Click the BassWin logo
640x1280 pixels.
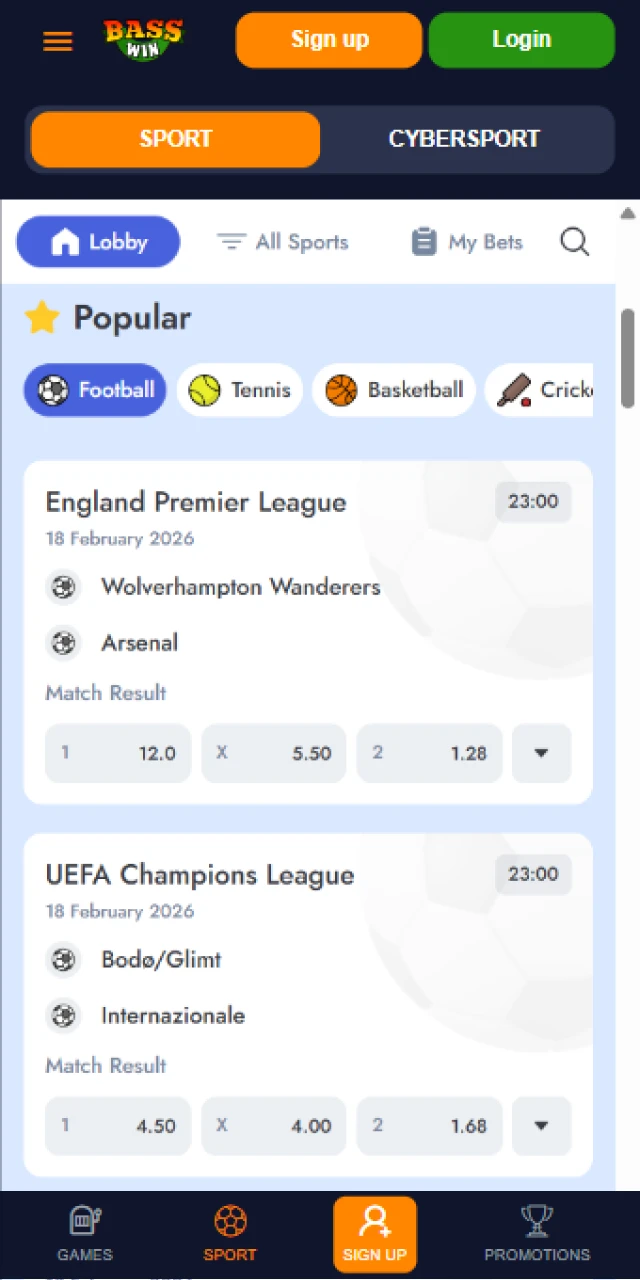pyautogui.click(x=143, y=40)
